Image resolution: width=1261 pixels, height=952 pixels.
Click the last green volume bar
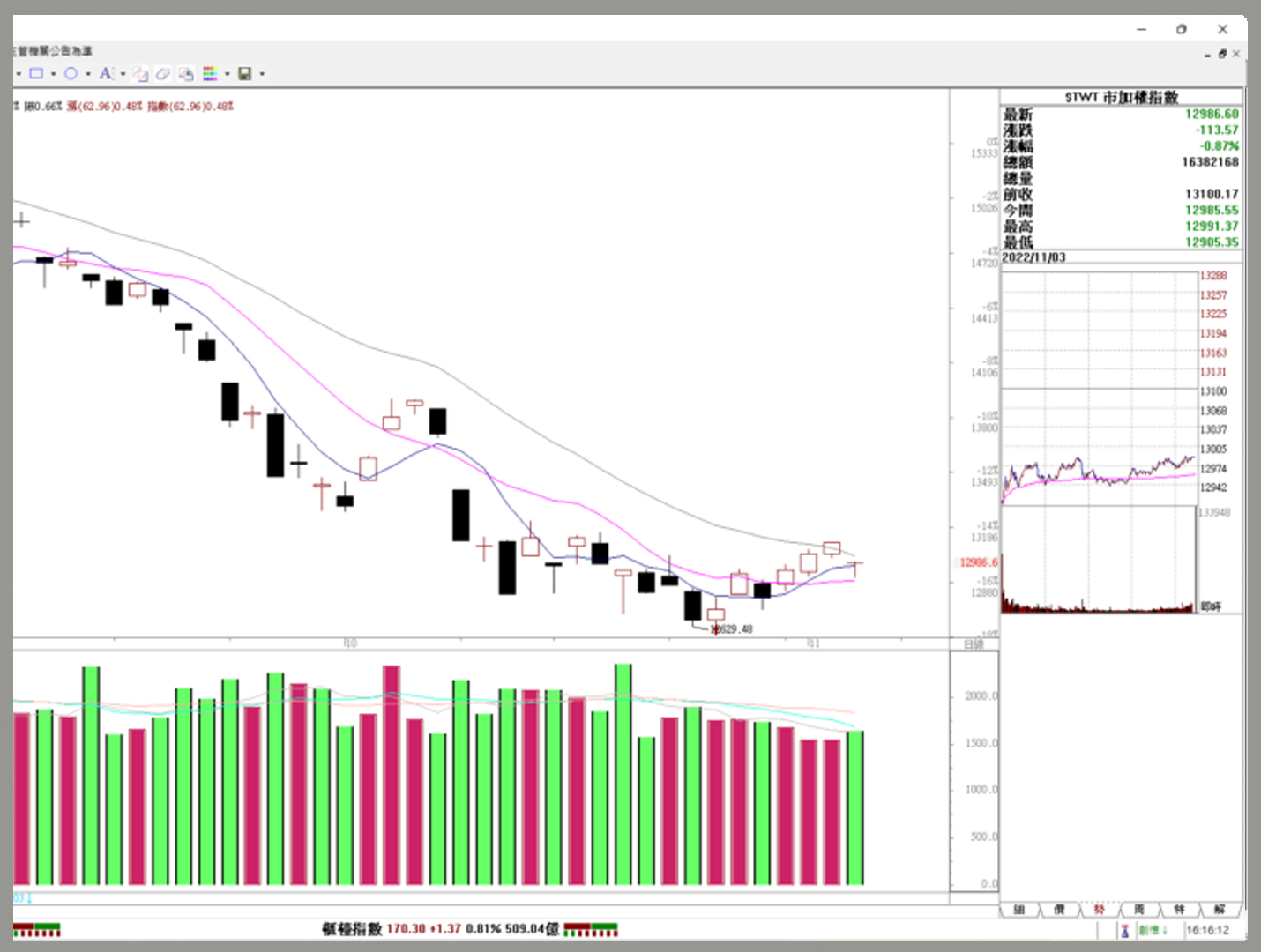pyautogui.click(x=855, y=807)
